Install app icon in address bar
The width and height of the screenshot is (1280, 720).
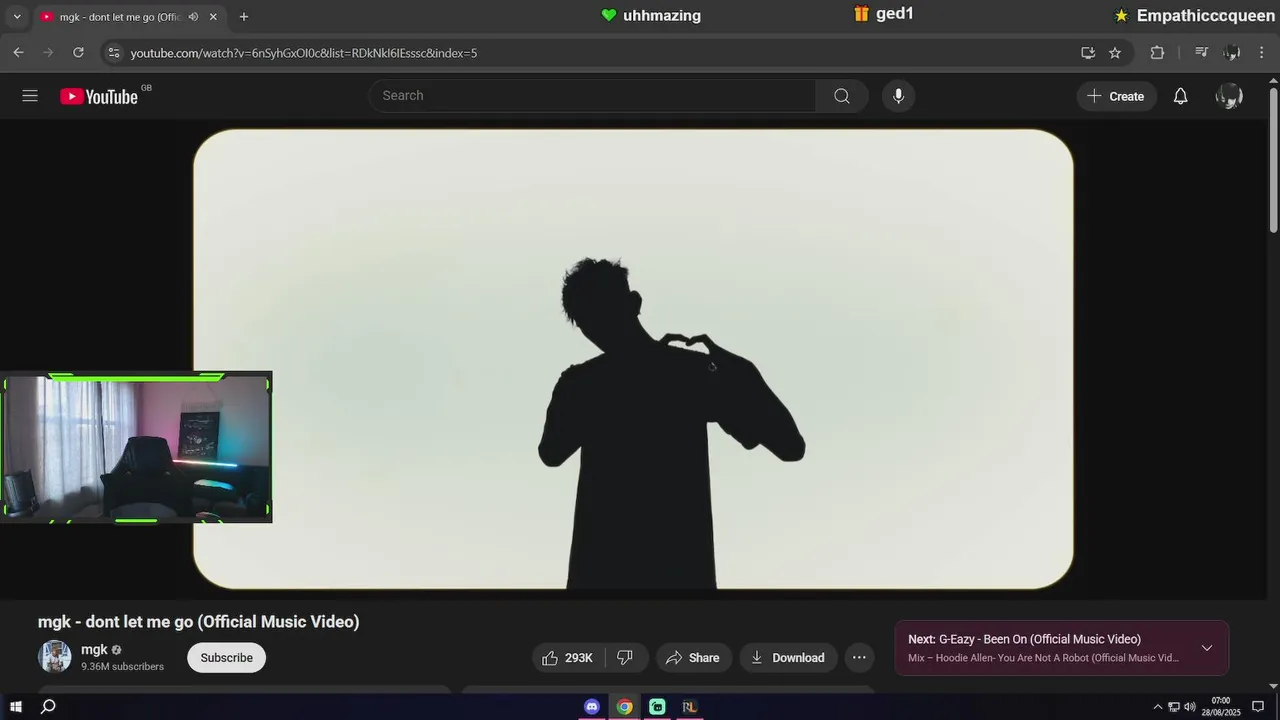[1088, 52]
